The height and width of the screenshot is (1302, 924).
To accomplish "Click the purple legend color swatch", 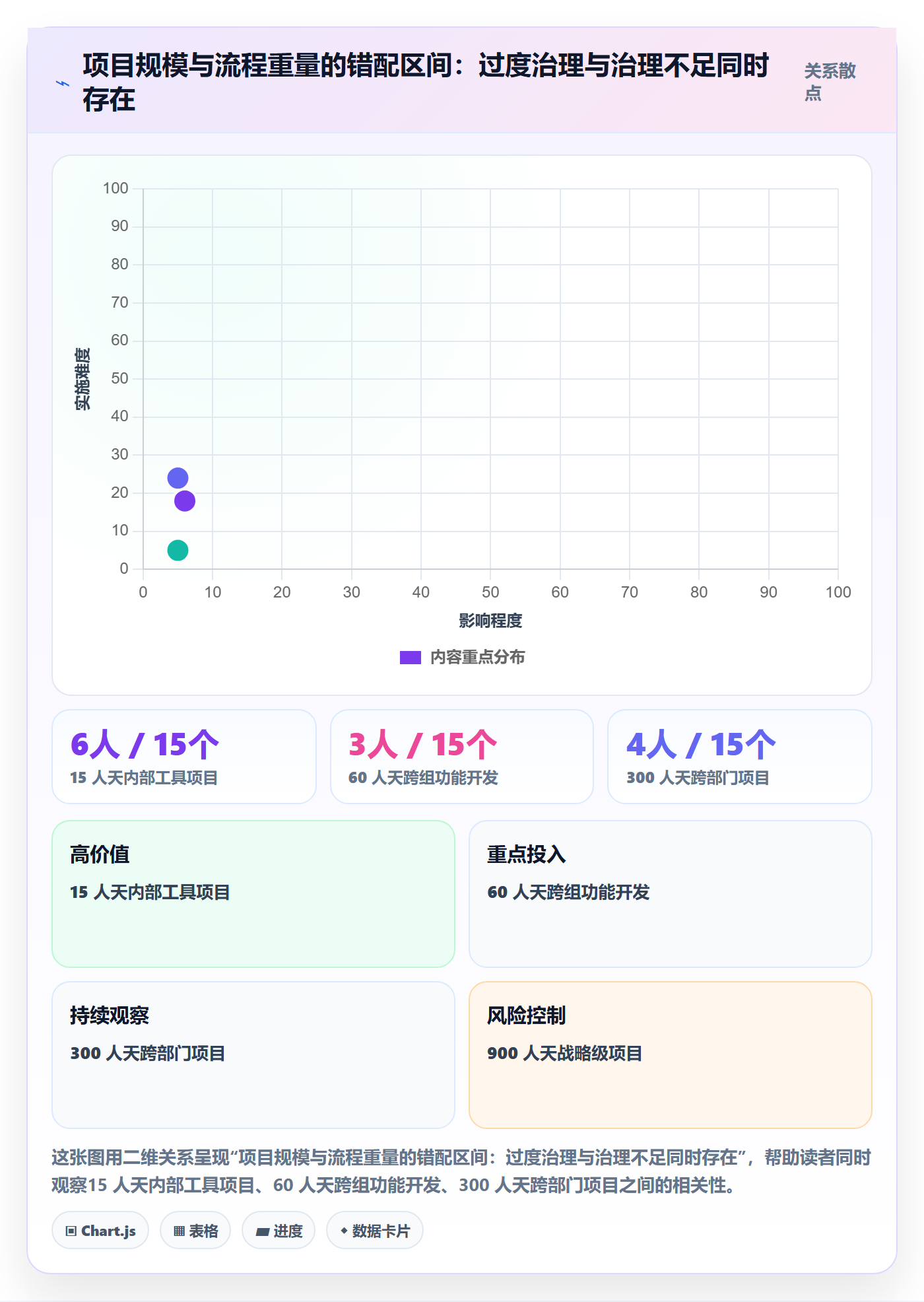I will [x=410, y=658].
